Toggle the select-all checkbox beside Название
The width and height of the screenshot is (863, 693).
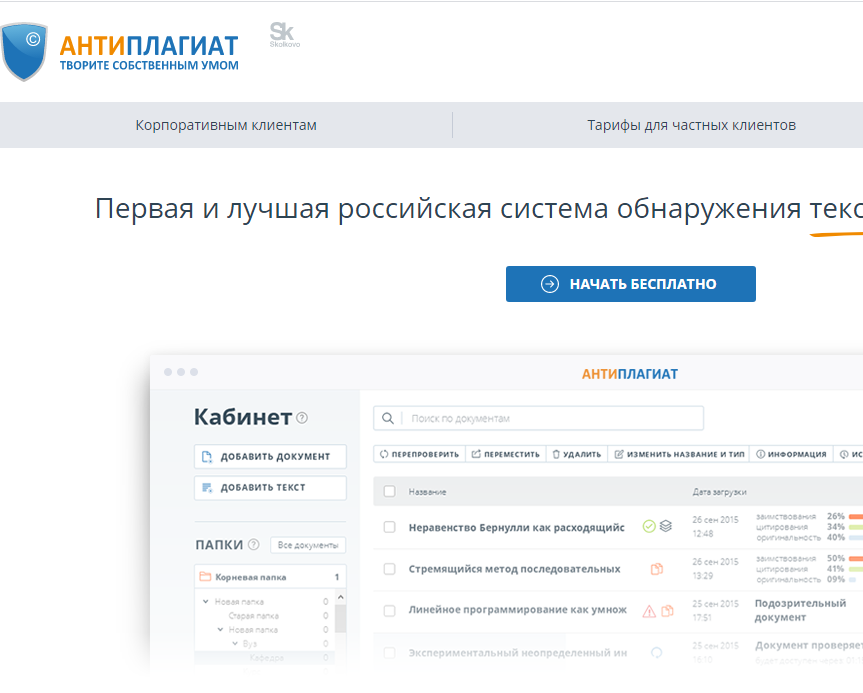point(390,491)
